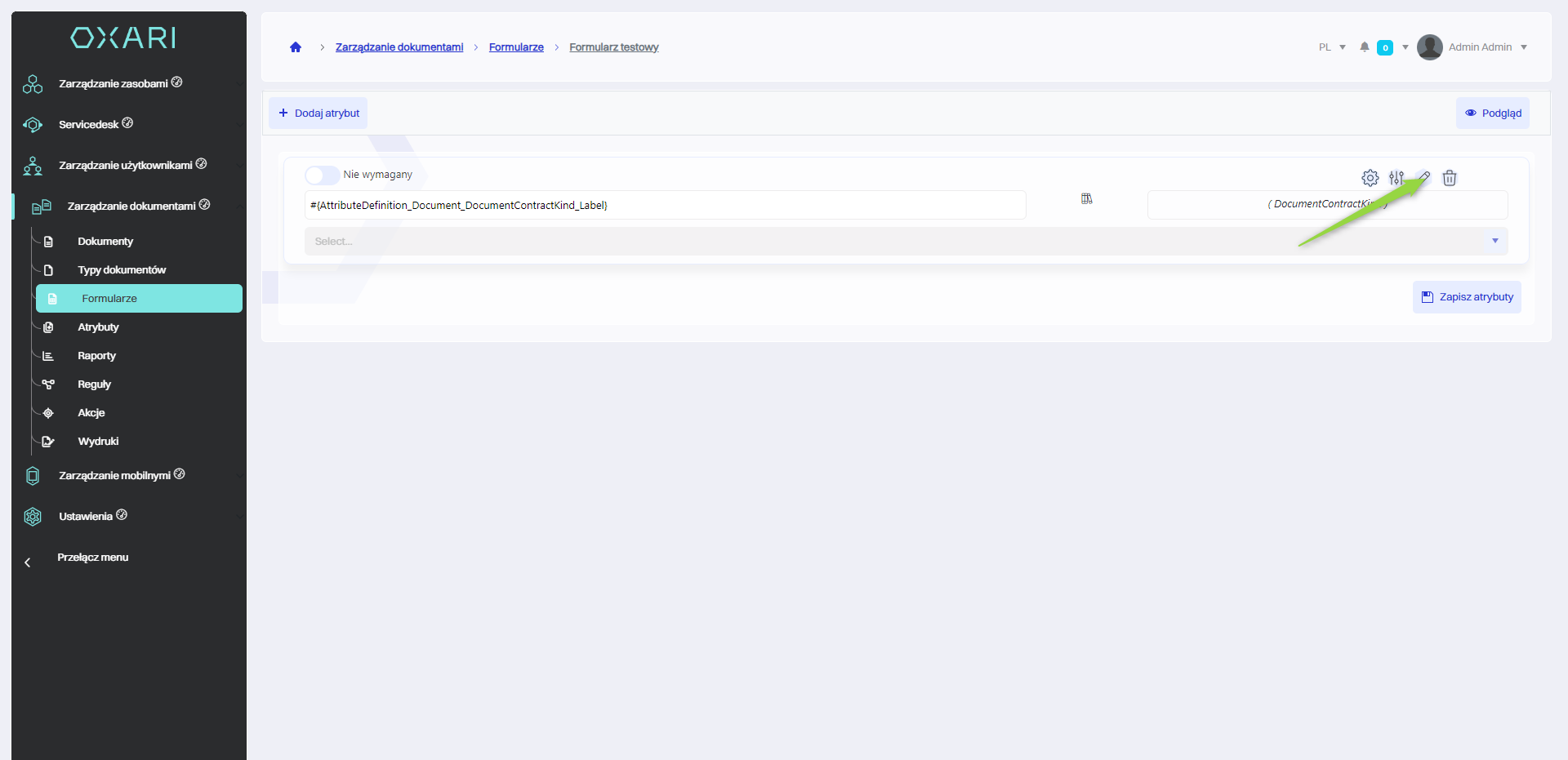
Task: Toggle the 'Nie wymagany' required switch
Action: tap(322, 176)
